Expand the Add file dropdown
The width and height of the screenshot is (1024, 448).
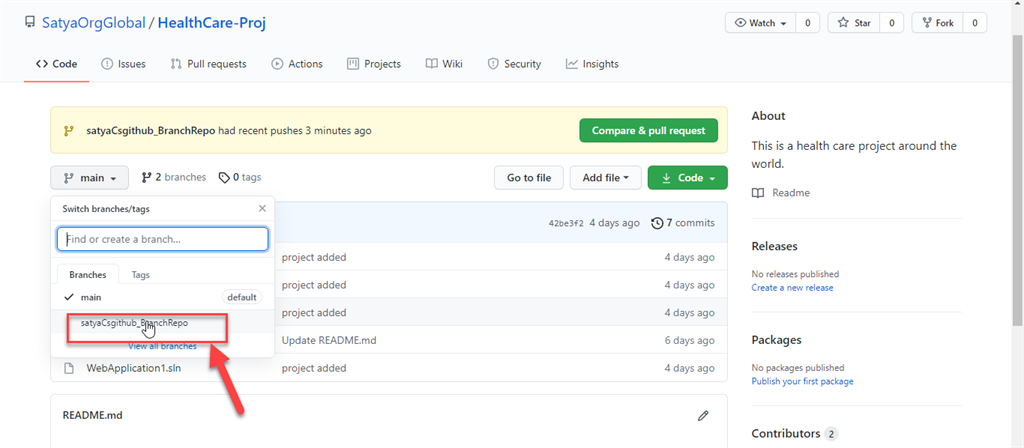tap(605, 178)
